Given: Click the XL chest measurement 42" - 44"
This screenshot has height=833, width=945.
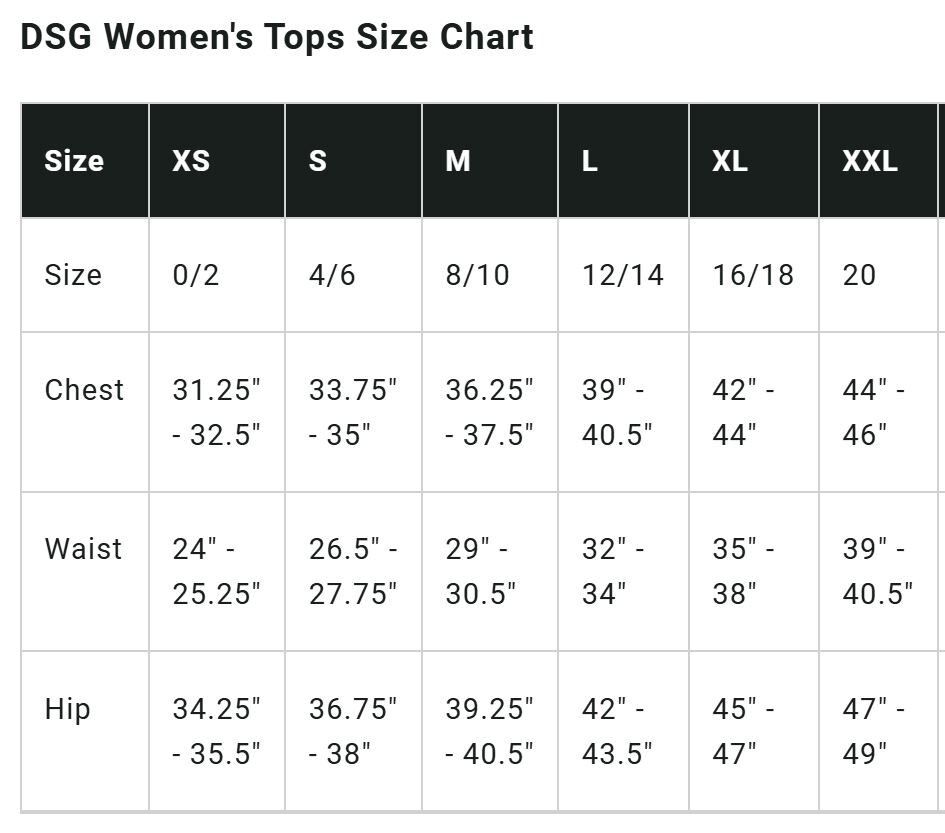Looking at the screenshot, I should (x=743, y=412).
